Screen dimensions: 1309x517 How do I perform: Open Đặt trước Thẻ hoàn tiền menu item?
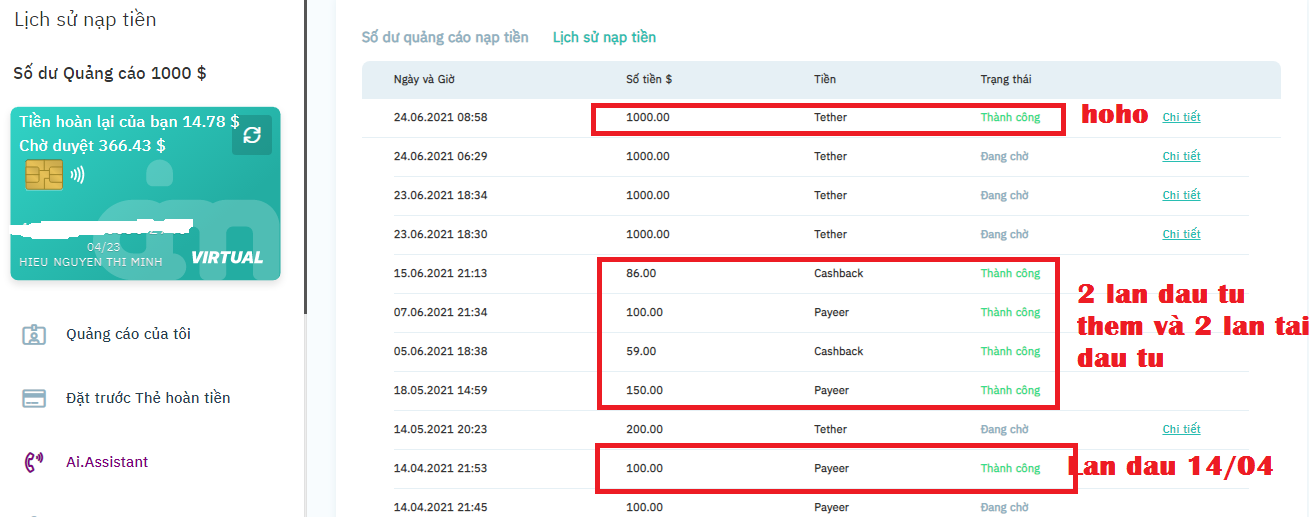click(148, 398)
